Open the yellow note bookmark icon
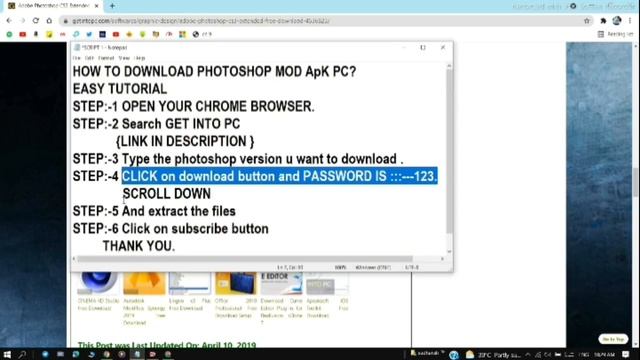This screenshot has height=360, width=640. 49,34
